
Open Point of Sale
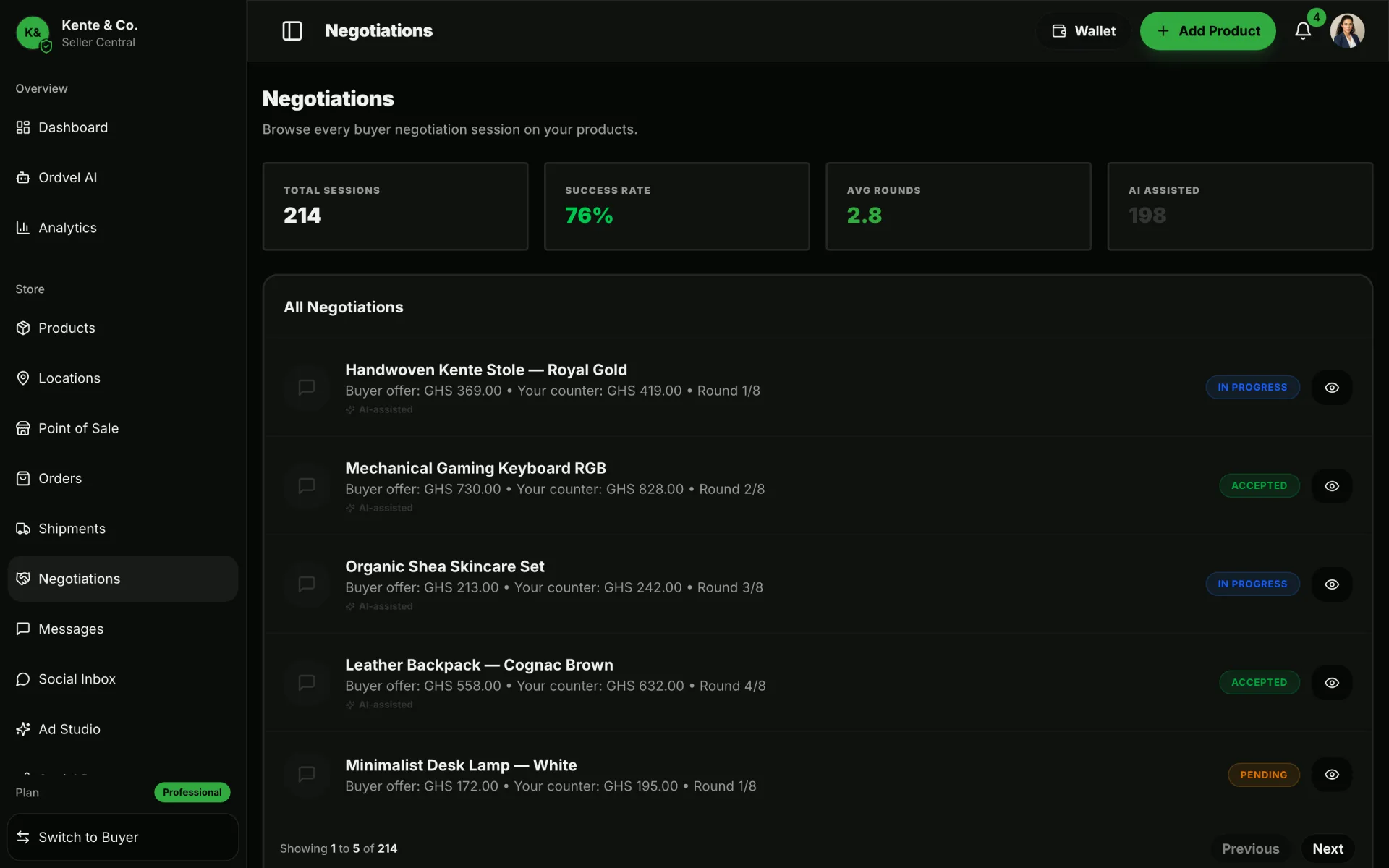point(123,428)
